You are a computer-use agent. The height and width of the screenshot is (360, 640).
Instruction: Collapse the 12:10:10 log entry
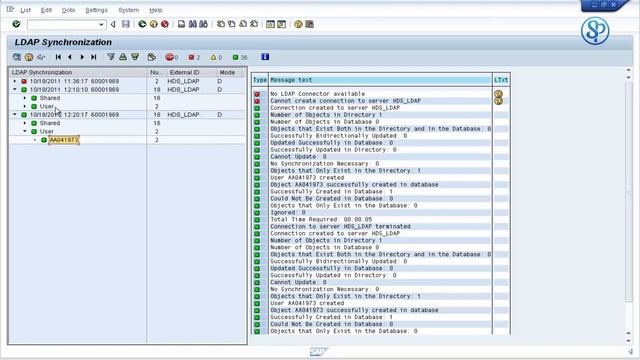(15, 89)
